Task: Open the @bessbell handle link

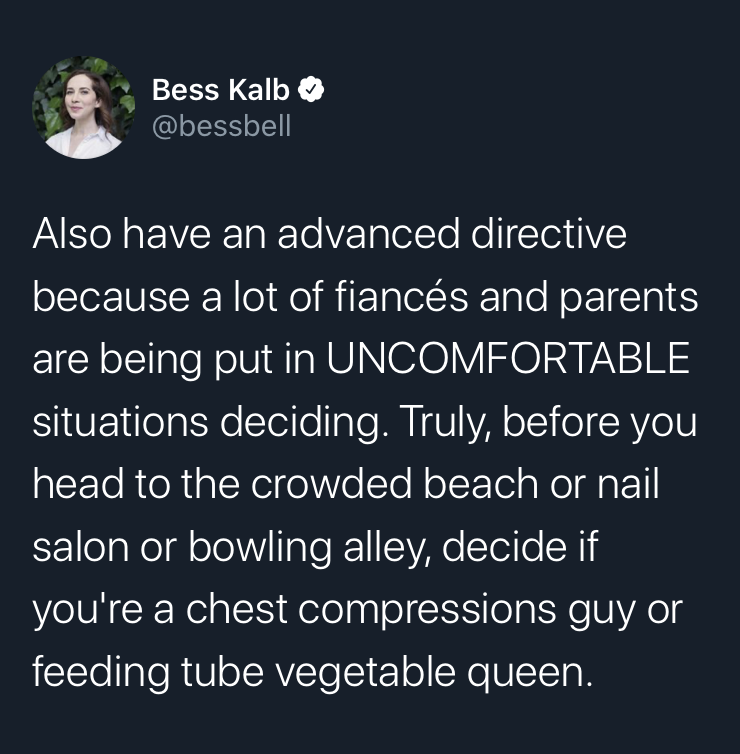Action: click(221, 128)
